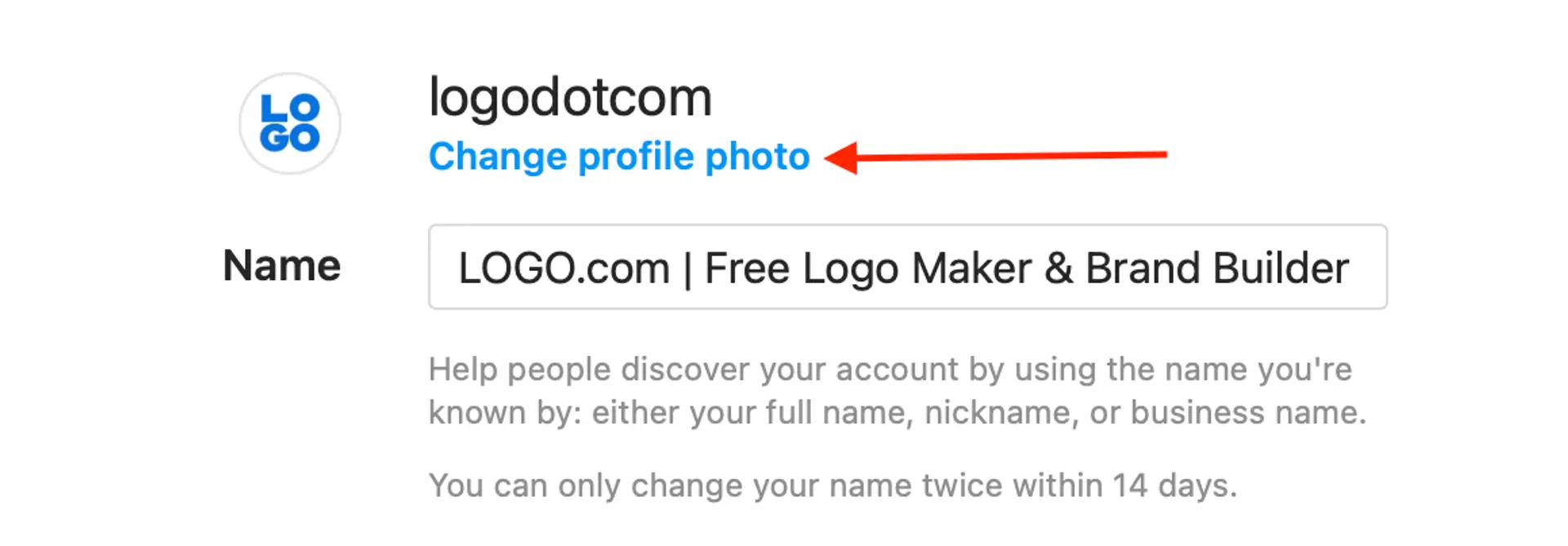1568x546 pixels.
Task: Open the Change profile photo link
Action: click(x=618, y=157)
